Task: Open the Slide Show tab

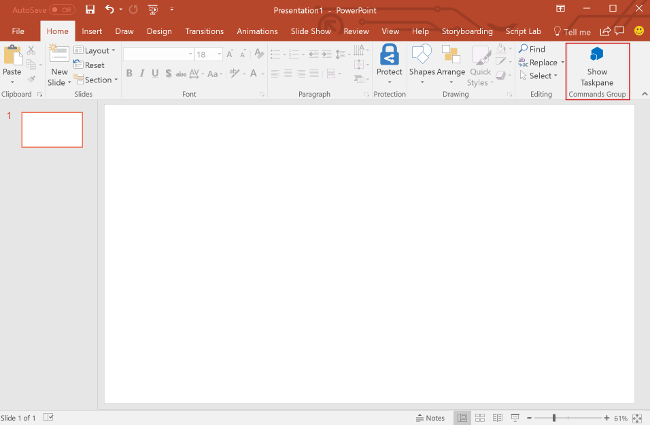Action: click(x=310, y=31)
